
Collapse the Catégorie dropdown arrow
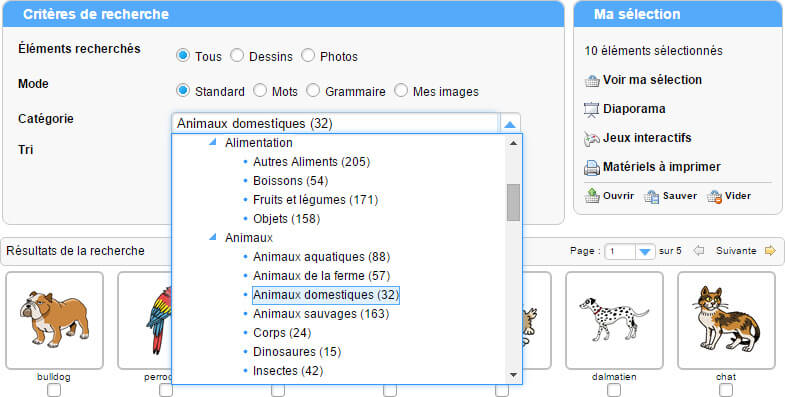[x=510, y=124]
